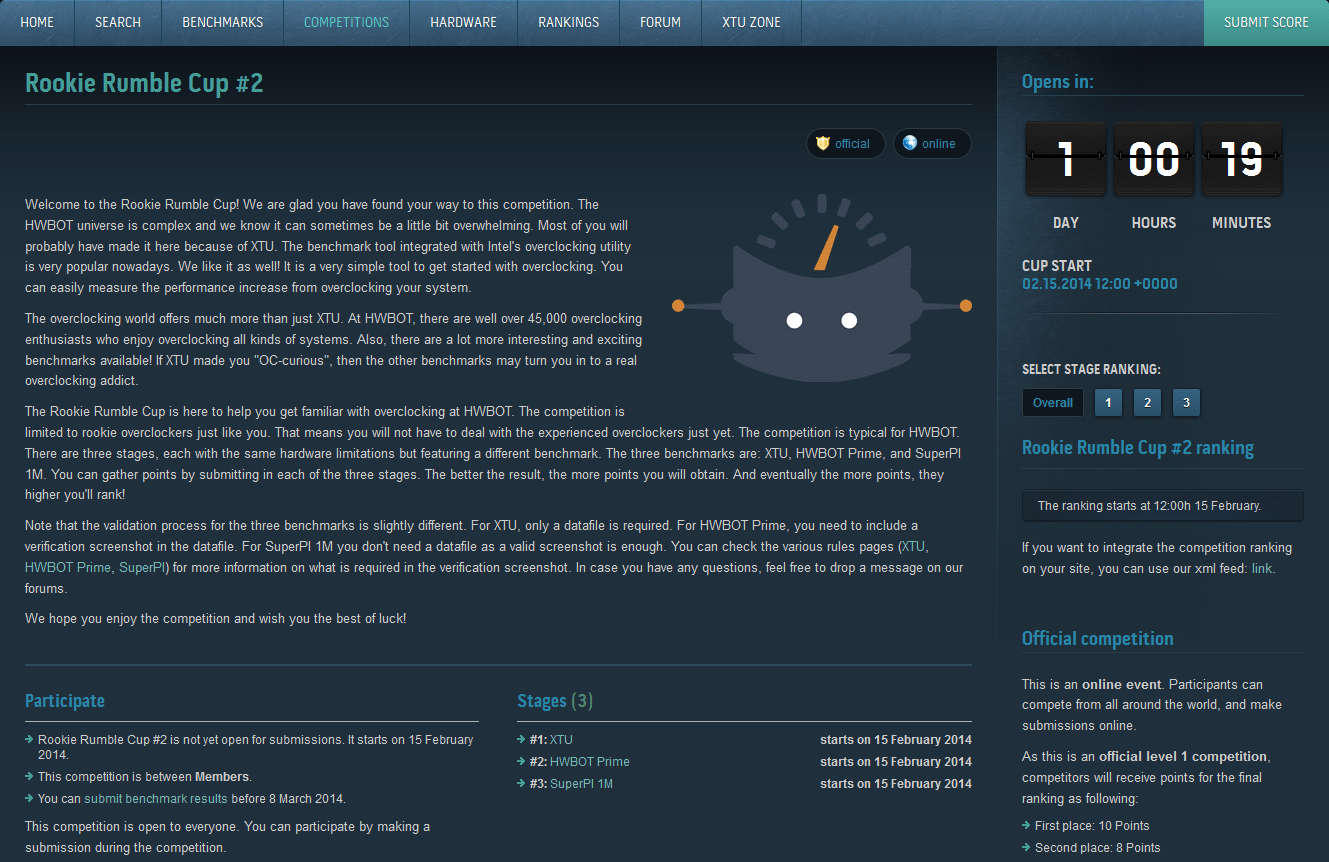Click the globe icon on the online badge

910,143
